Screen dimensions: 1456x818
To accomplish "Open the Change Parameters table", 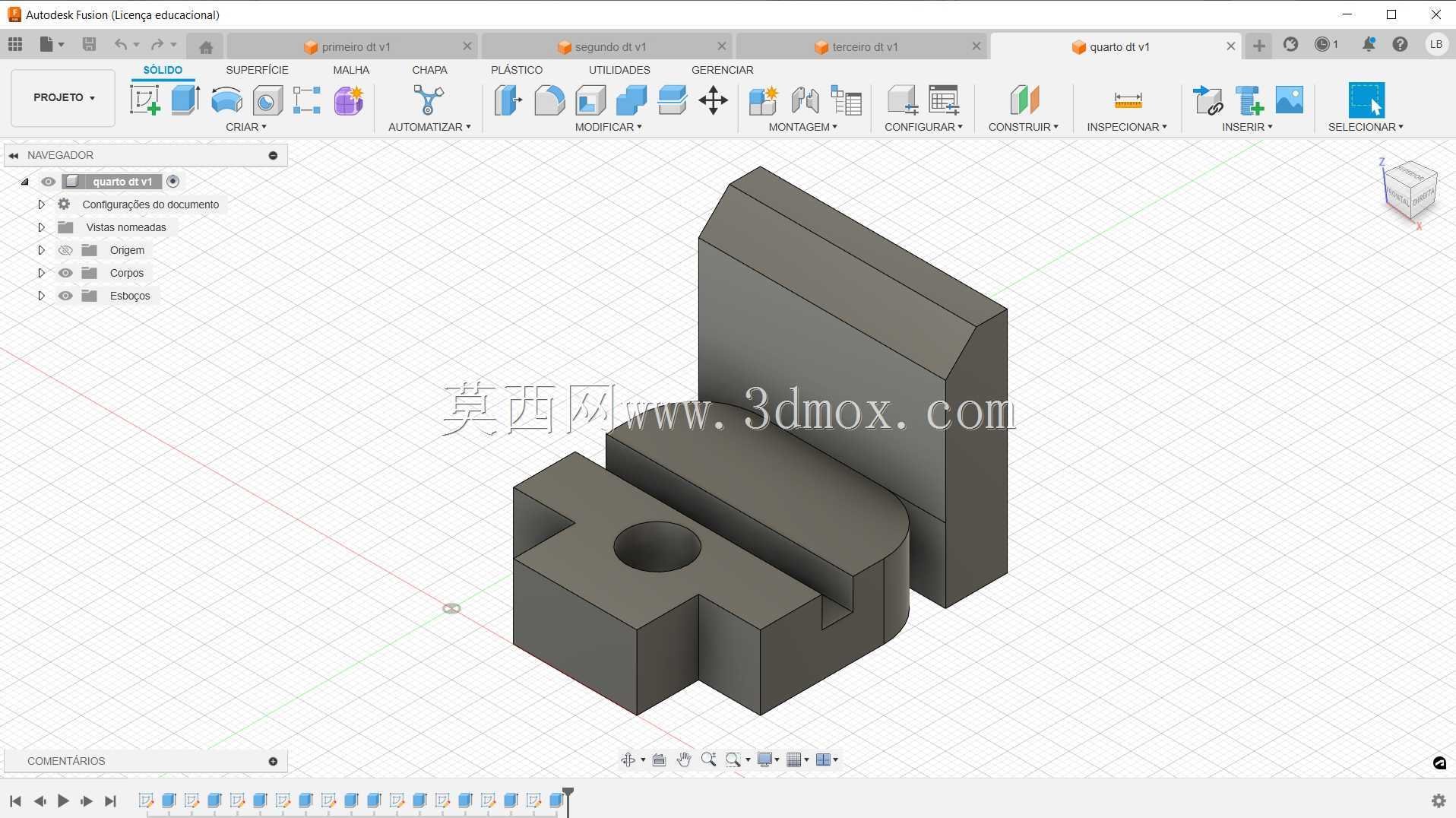I will click(x=944, y=100).
